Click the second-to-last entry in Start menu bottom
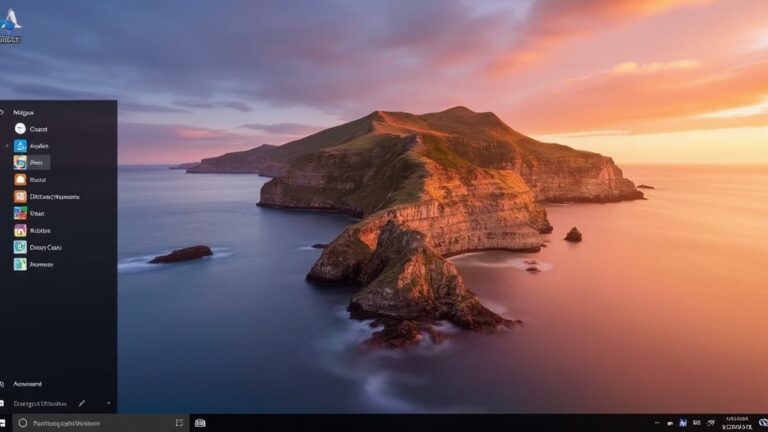This screenshot has height=432, width=768. [28, 384]
